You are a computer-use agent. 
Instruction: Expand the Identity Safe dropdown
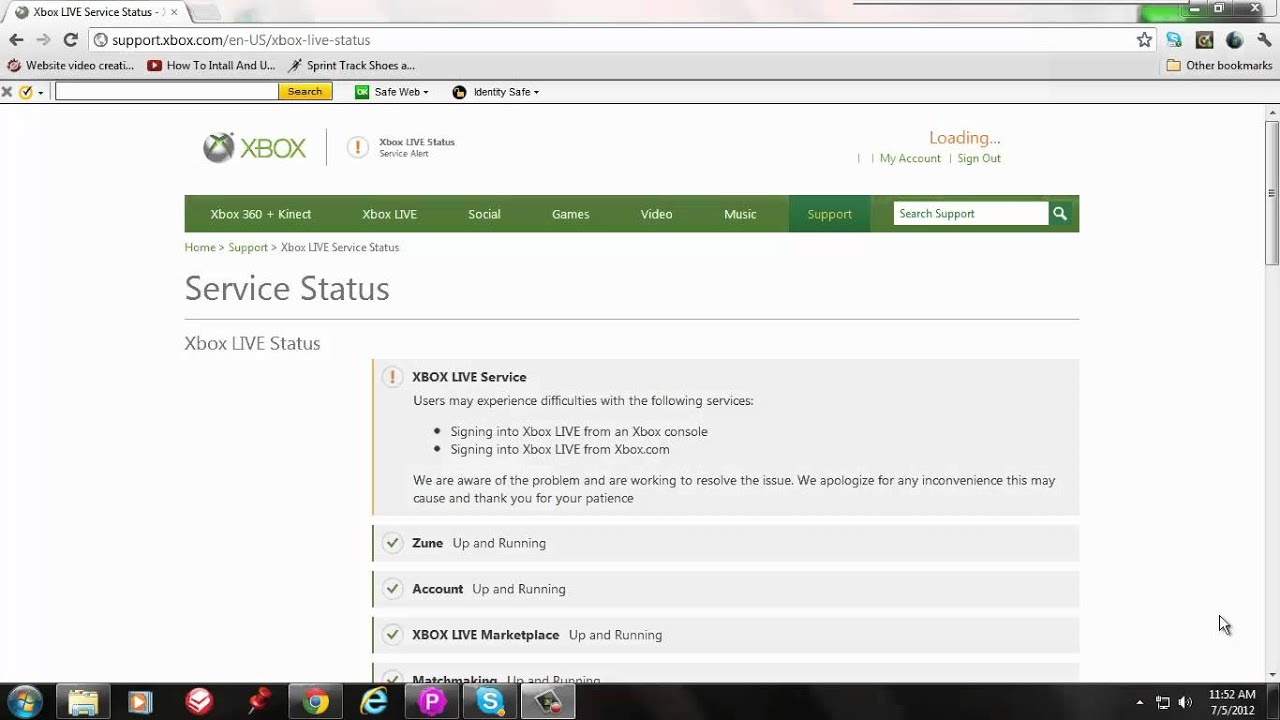tap(496, 92)
